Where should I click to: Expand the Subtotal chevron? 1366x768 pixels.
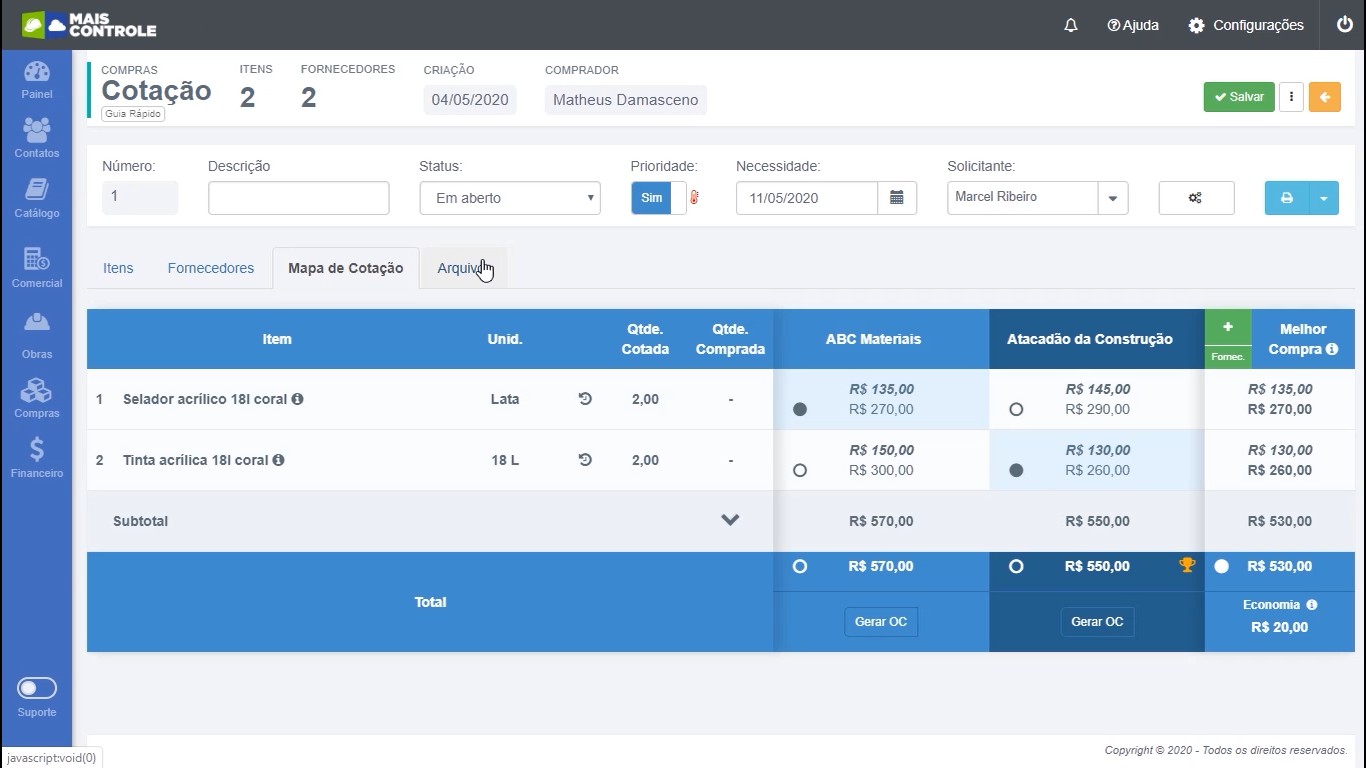[730, 520]
